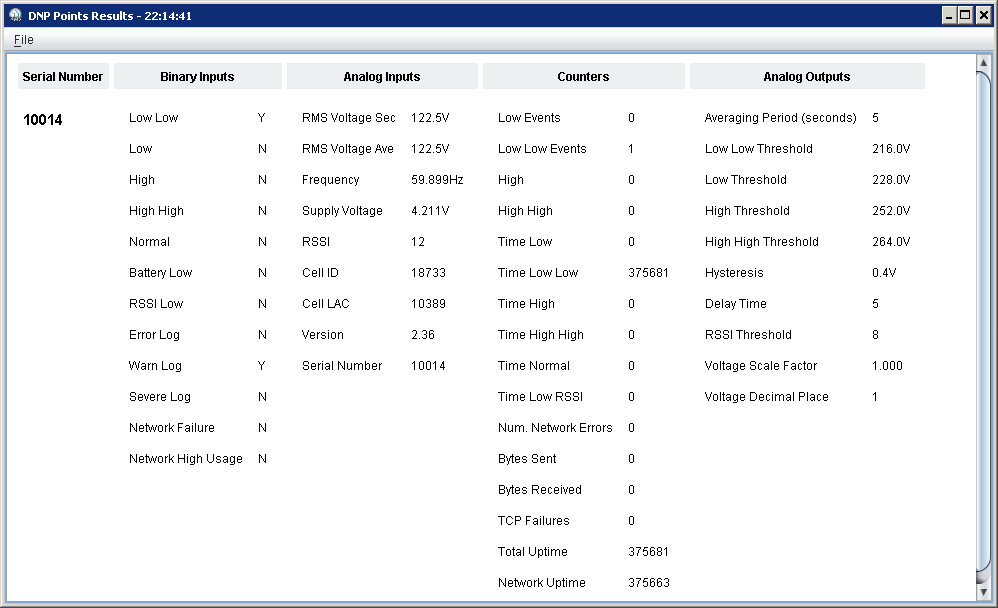Click the Counters column header

(x=583, y=76)
